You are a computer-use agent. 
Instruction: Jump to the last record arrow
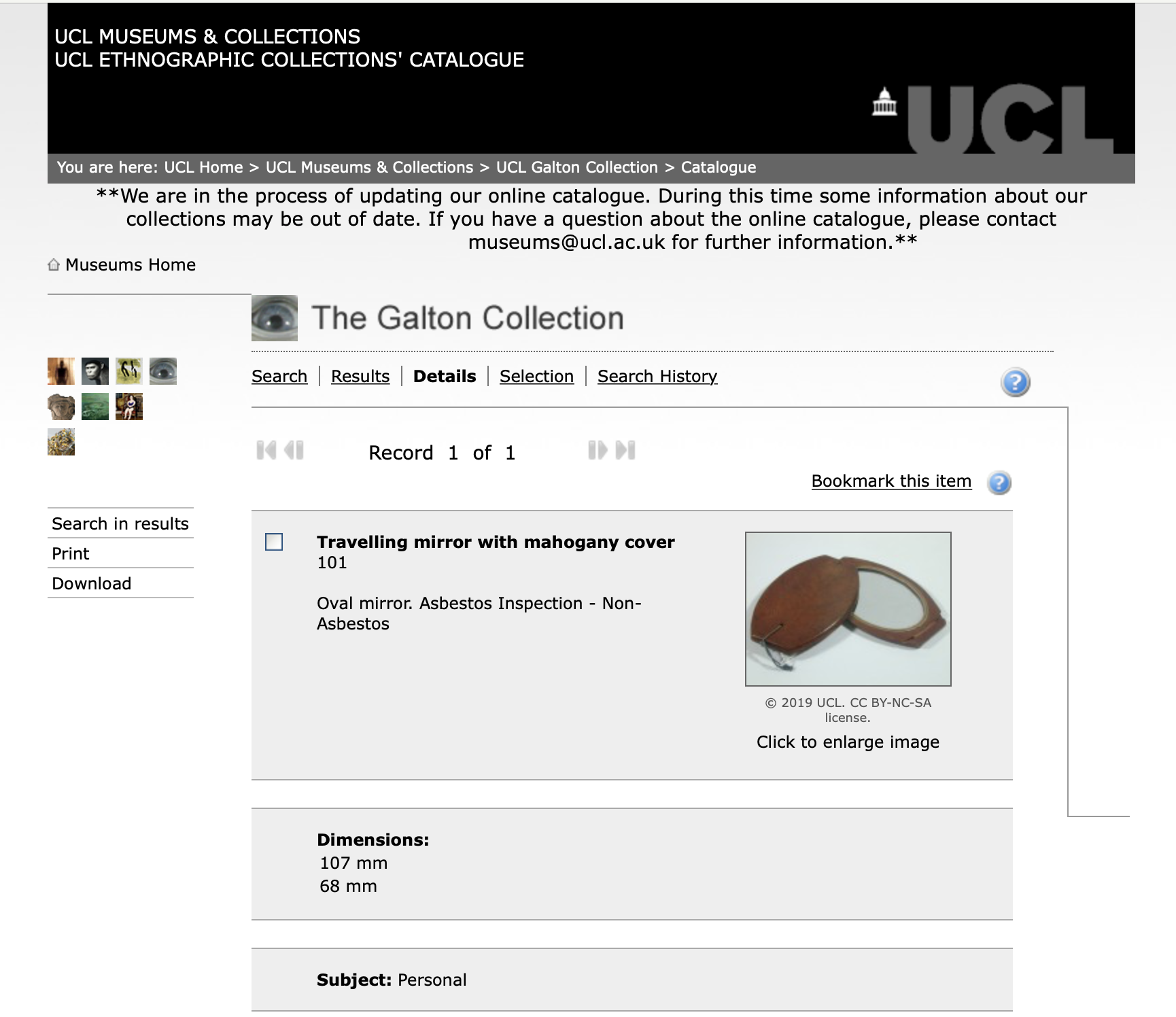(x=625, y=450)
